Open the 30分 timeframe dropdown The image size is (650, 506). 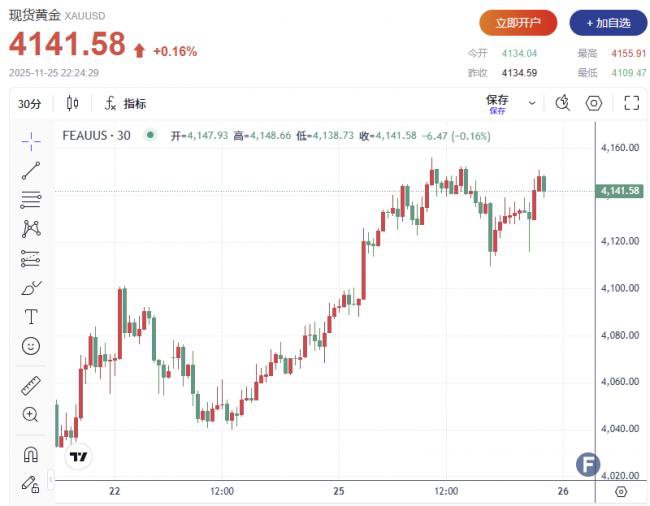click(30, 104)
